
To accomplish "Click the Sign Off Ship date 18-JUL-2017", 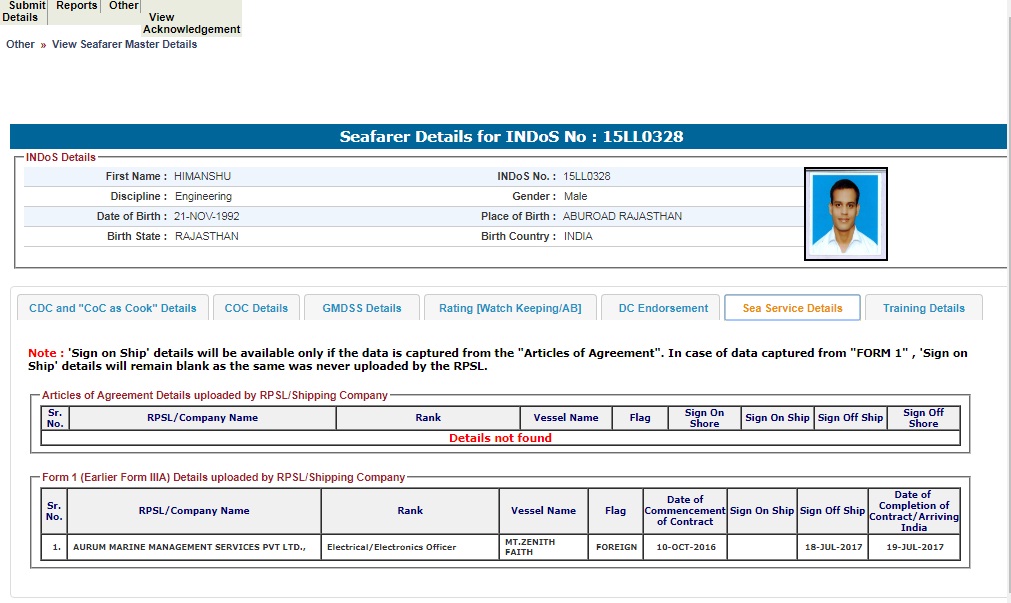I will click(x=832, y=547).
